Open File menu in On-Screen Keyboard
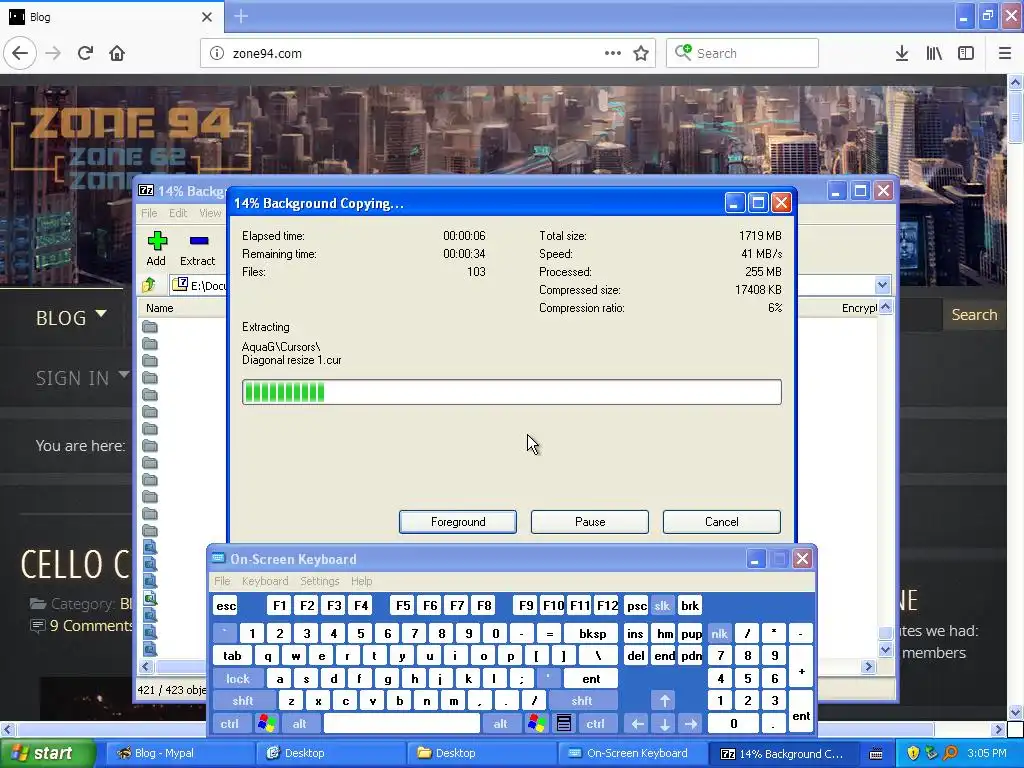The width and height of the screenshot is (1024, 768). point(222,581)
